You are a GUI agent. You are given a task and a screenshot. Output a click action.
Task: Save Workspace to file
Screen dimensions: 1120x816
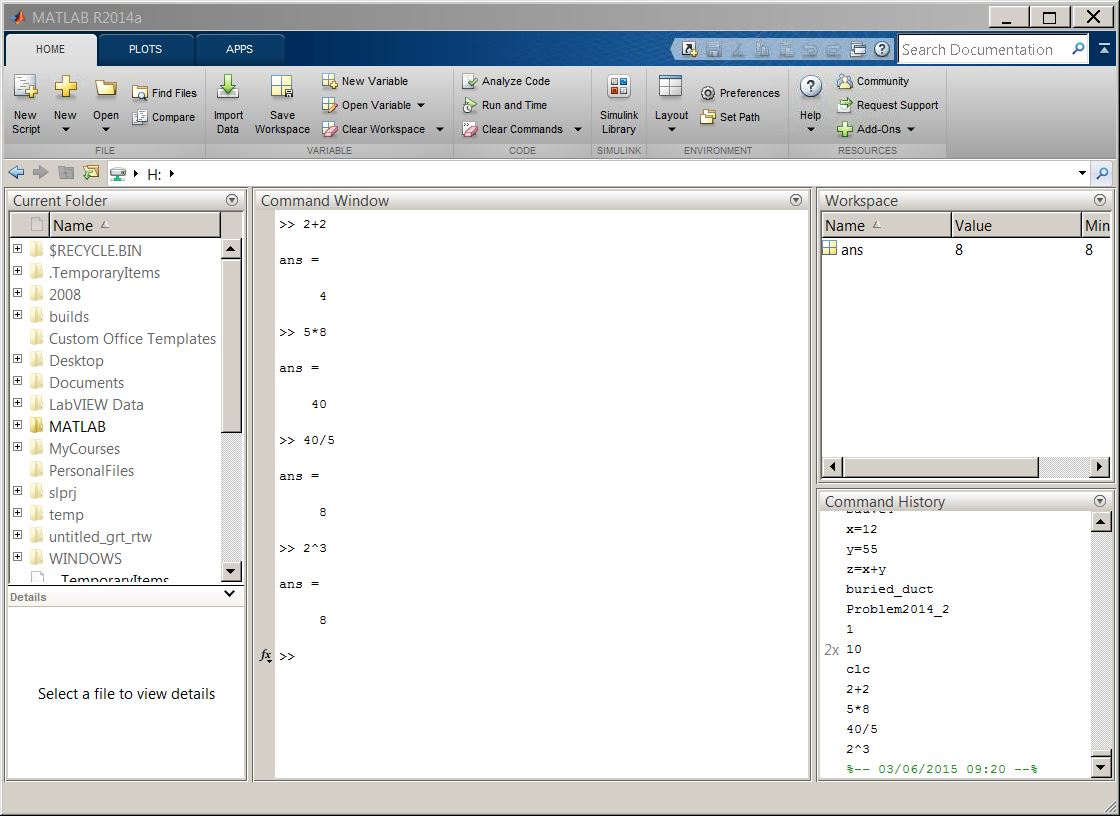click(x=282, y=104)
